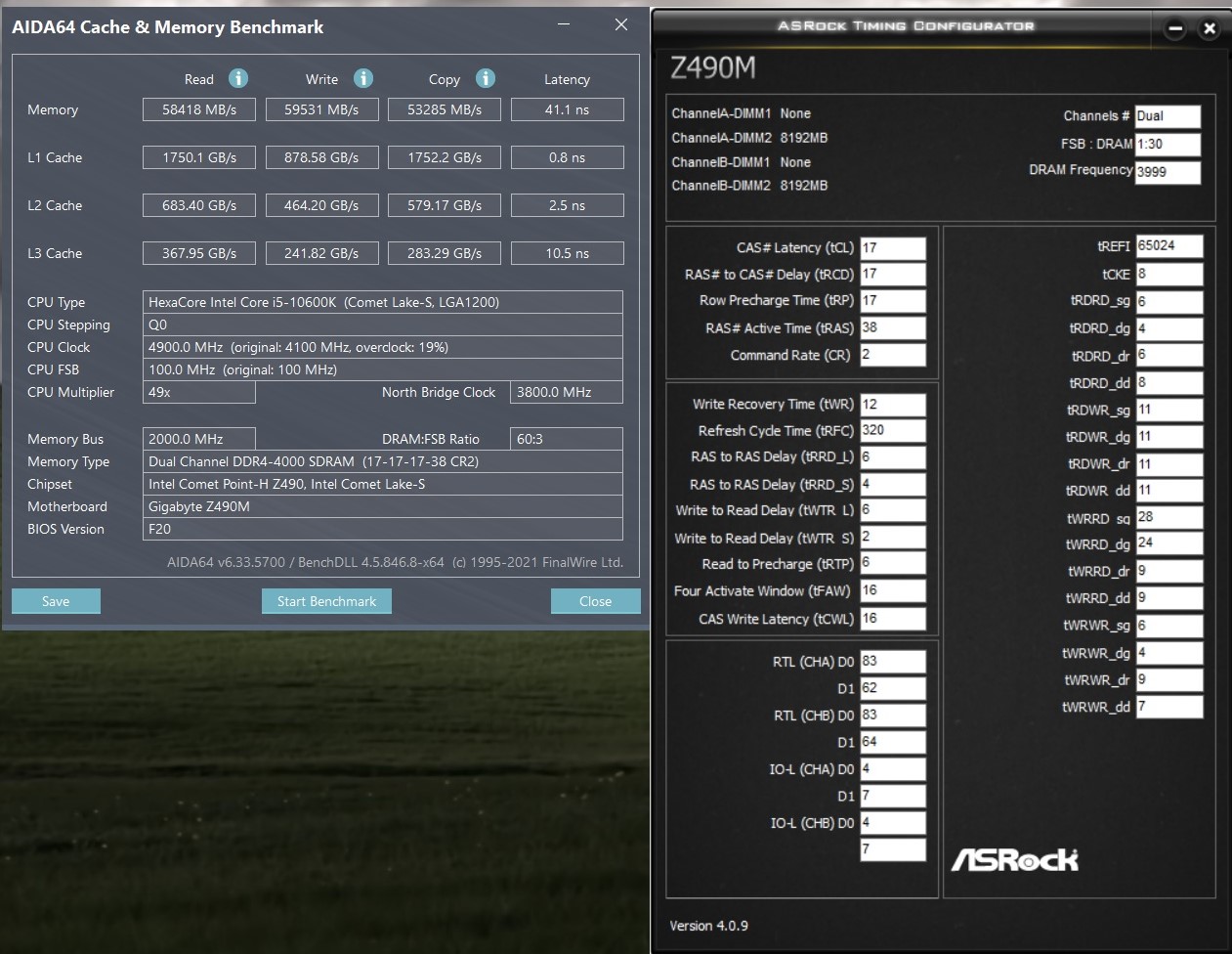This screenshot has height=954, width=1232.
Task: Click the Motherboard field Gigabyte Z490M
Action: click(383, 506)
